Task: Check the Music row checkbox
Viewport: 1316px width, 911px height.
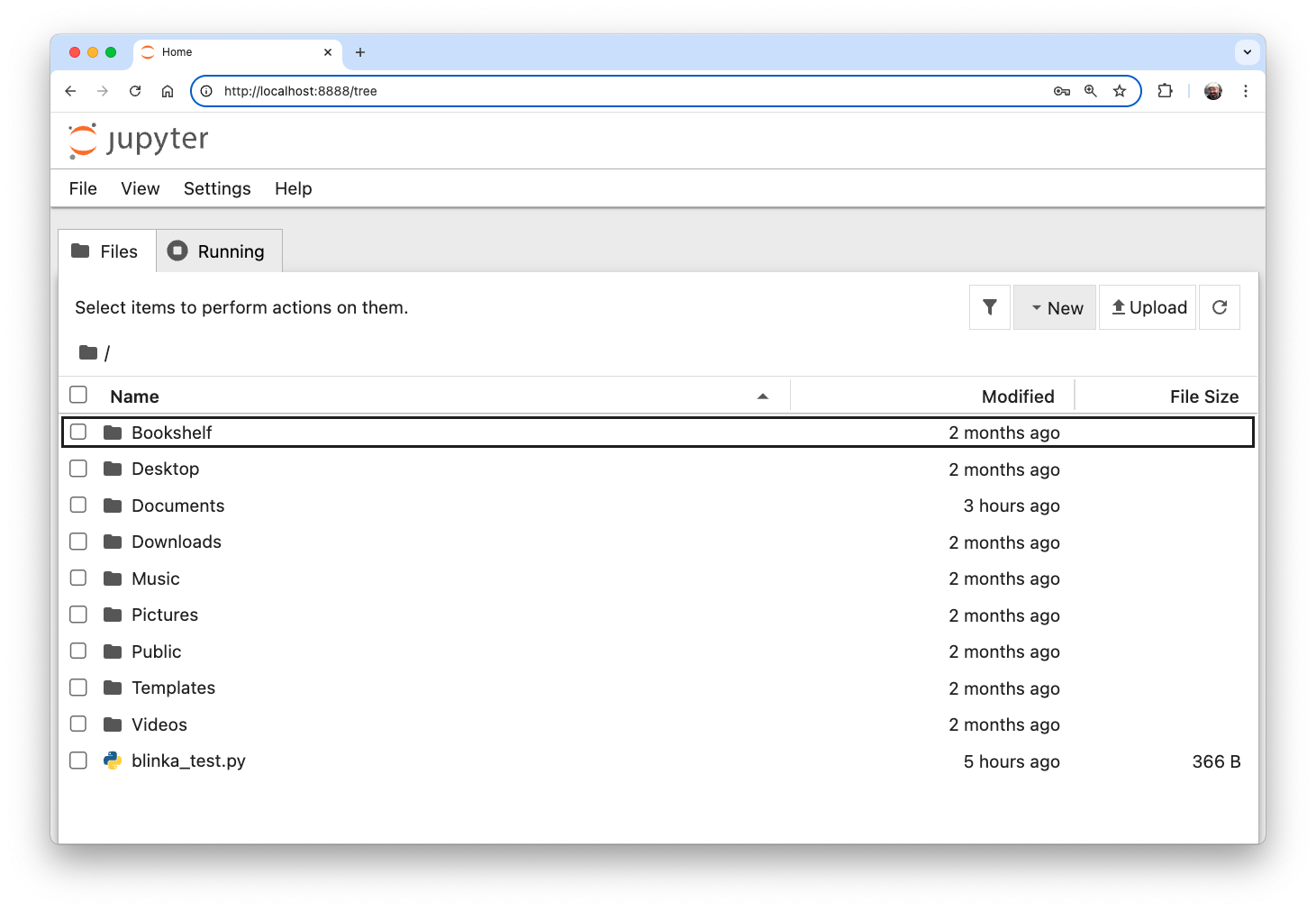Action: tap(78, 578)
